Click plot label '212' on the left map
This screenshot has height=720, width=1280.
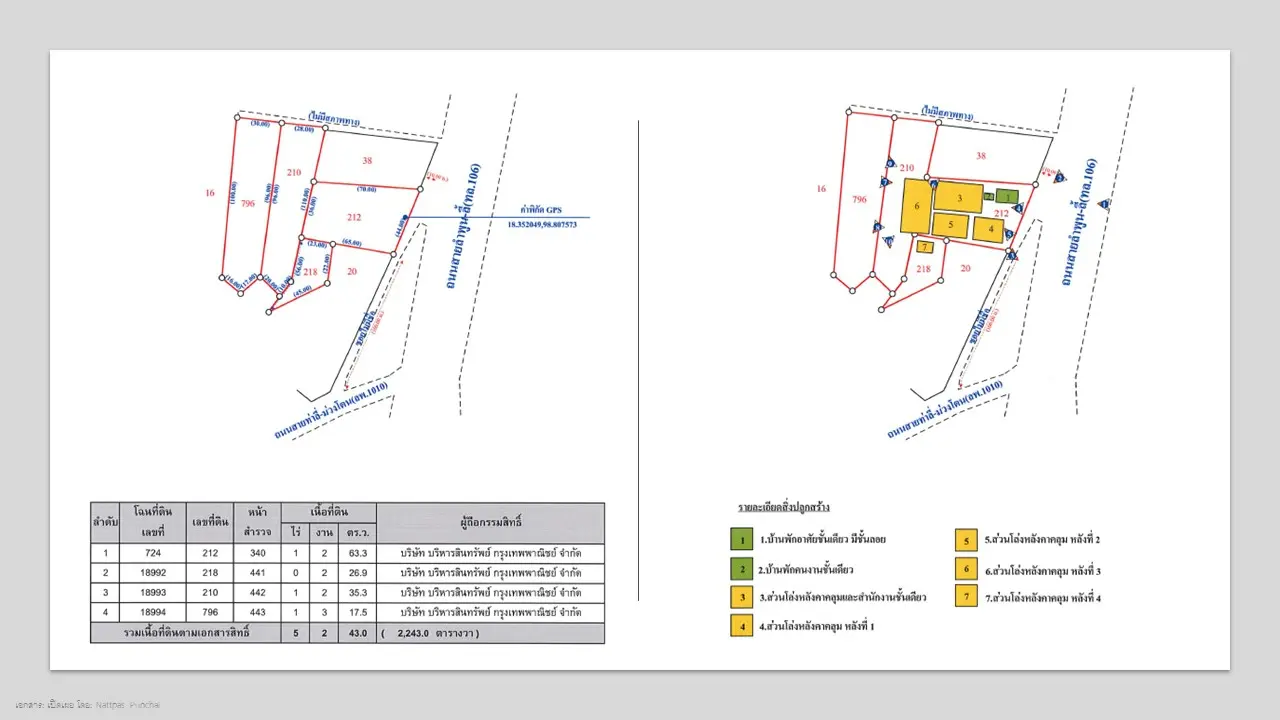(x=353, y=217)
